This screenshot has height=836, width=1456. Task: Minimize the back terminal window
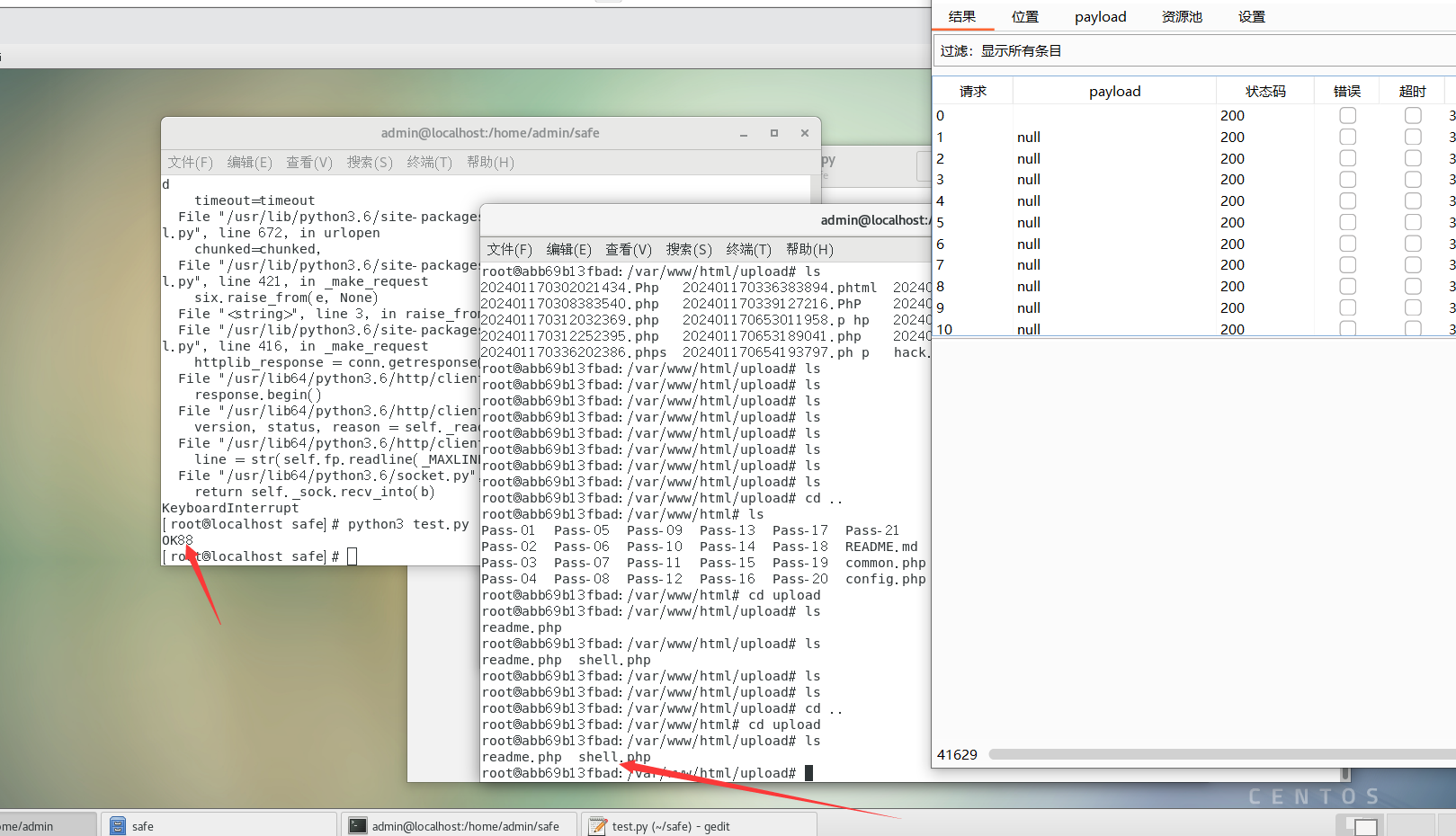[x=744, y=133]
